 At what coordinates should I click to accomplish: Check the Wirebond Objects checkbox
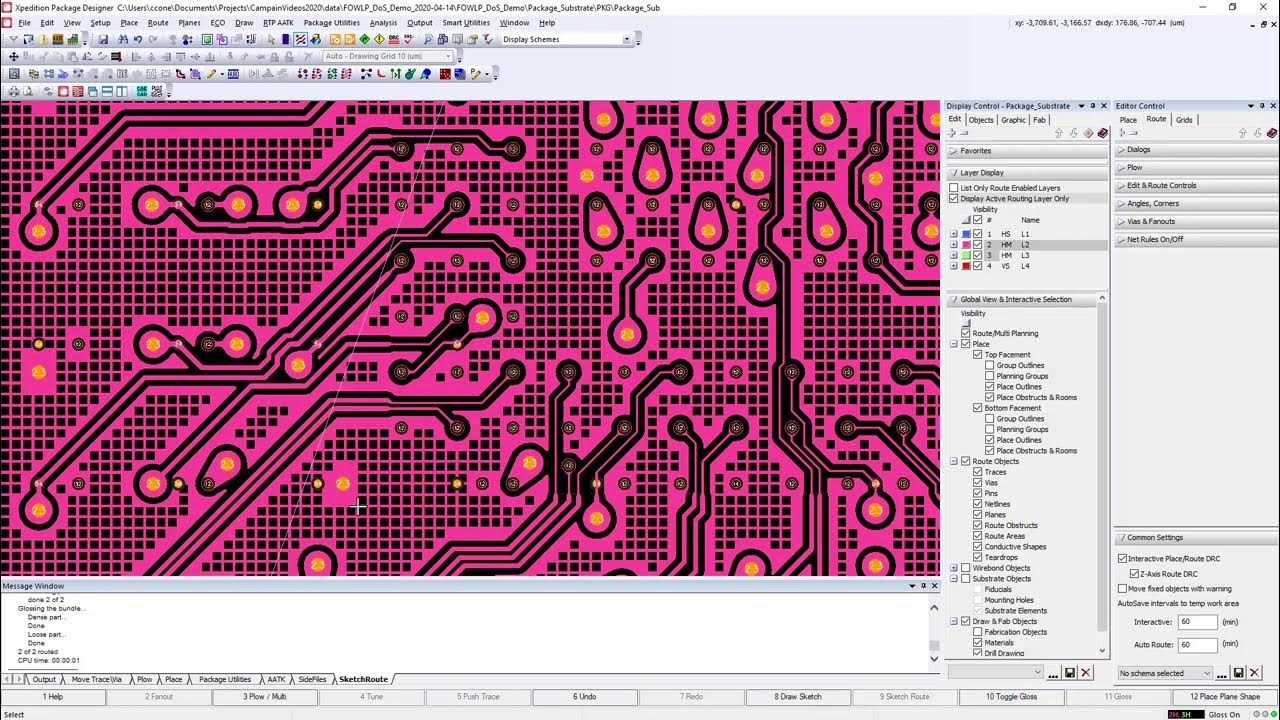pyautogui.click(x=966, y=568)
